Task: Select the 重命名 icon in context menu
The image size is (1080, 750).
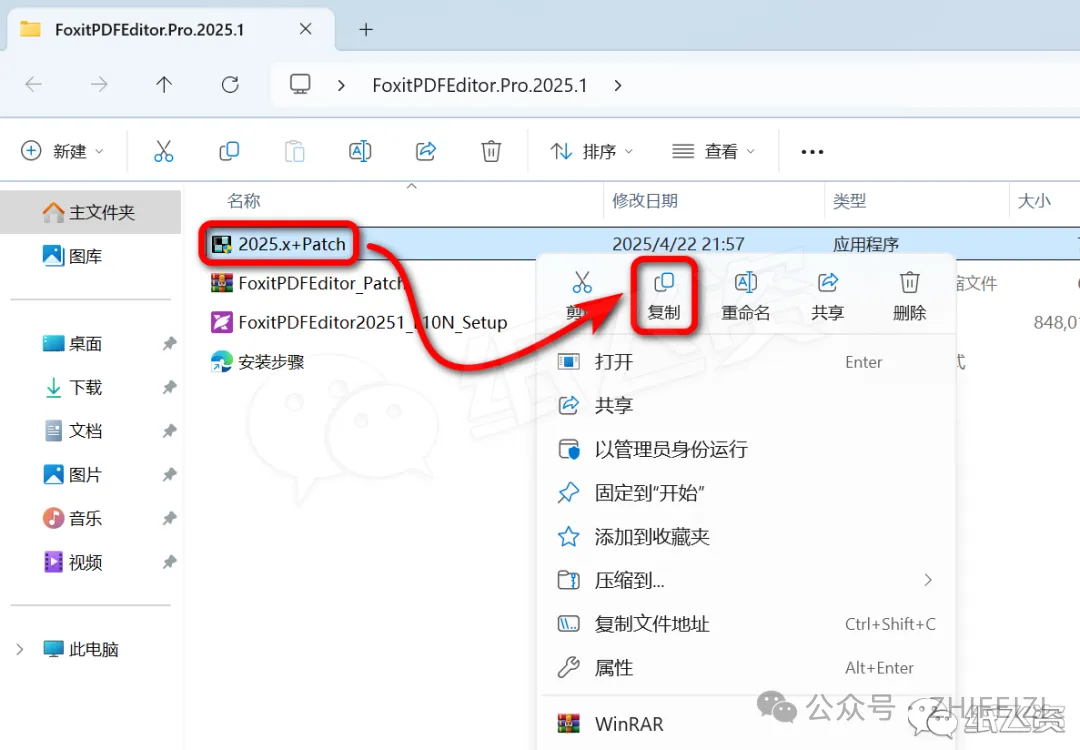Action: point(745,296)
